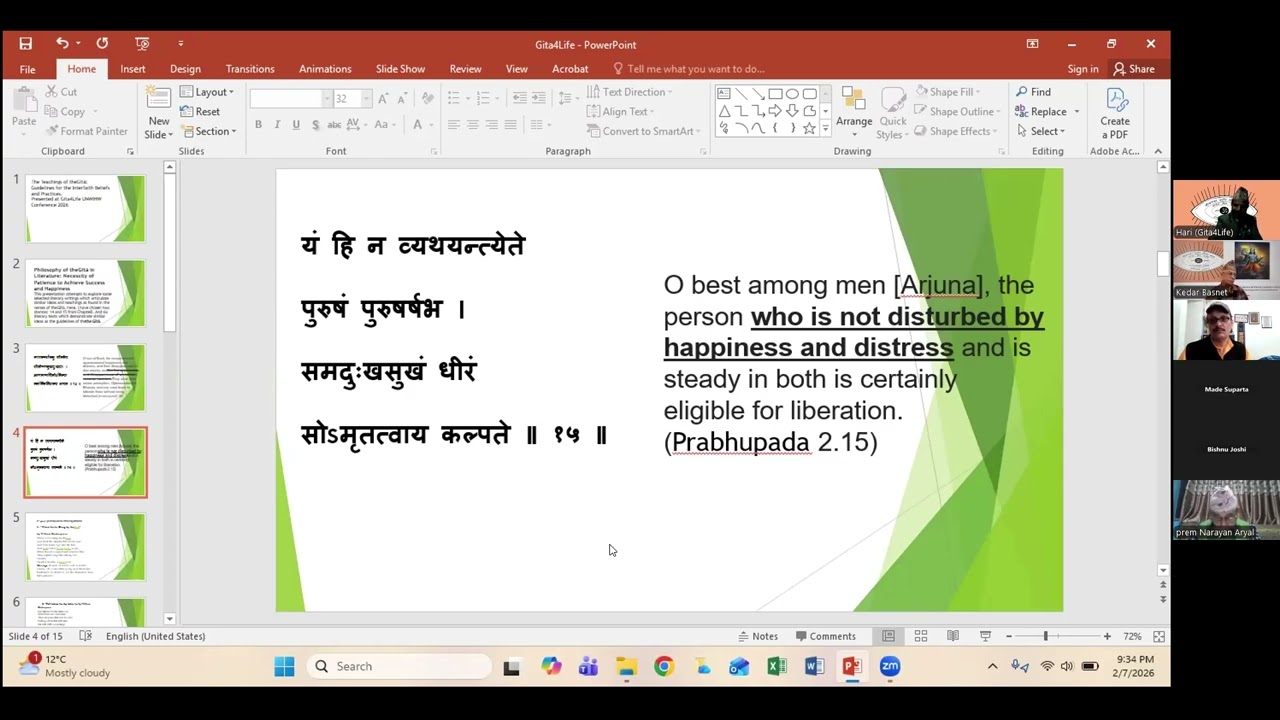Open the Shape Effects dropdown

pos(956,131)
